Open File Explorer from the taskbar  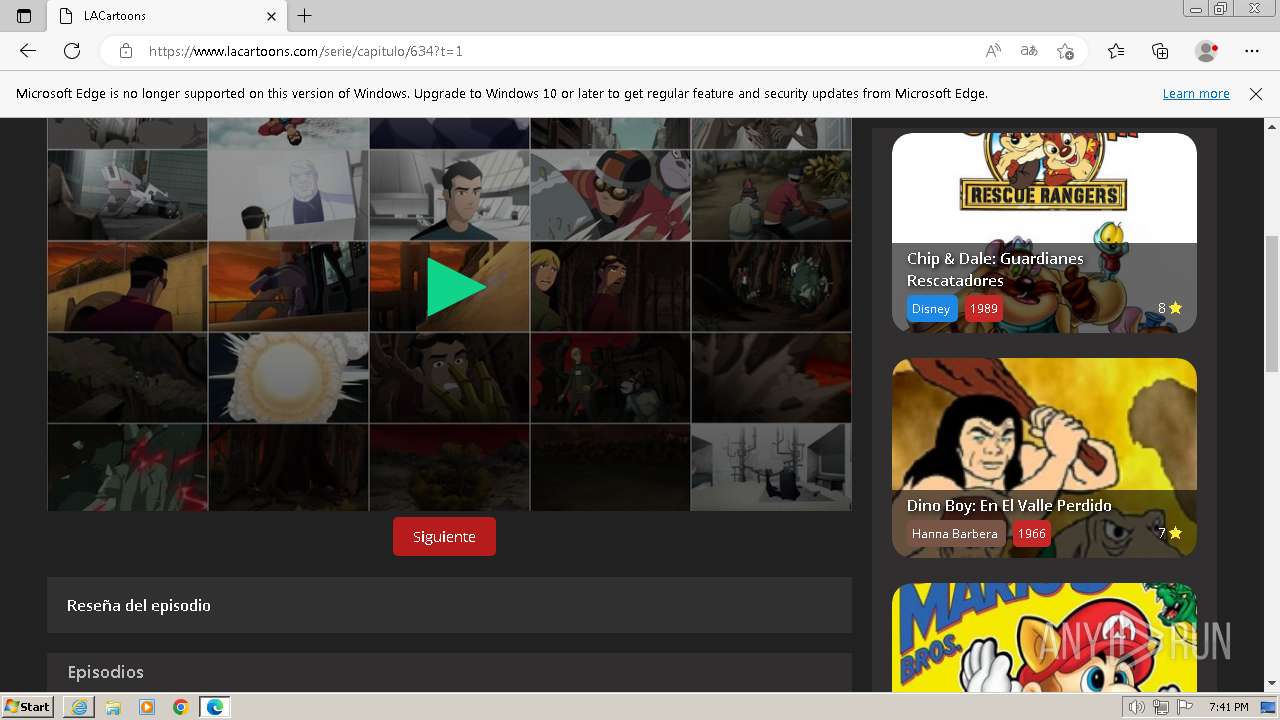[x=113, y=707]
